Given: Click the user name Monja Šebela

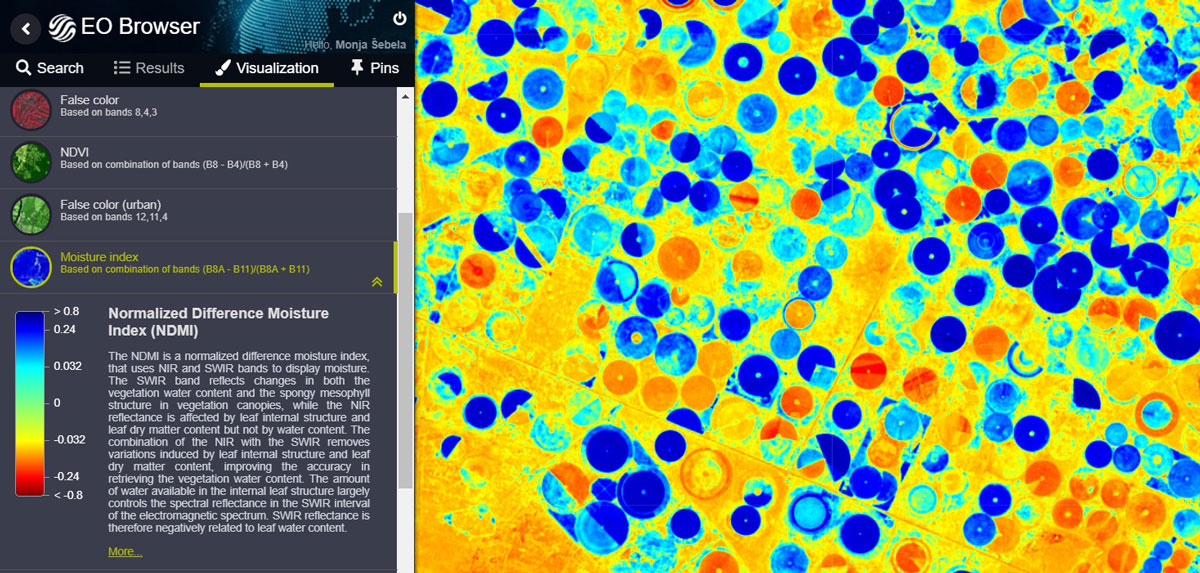Looking at the screenshot, I should pos(369,45).
